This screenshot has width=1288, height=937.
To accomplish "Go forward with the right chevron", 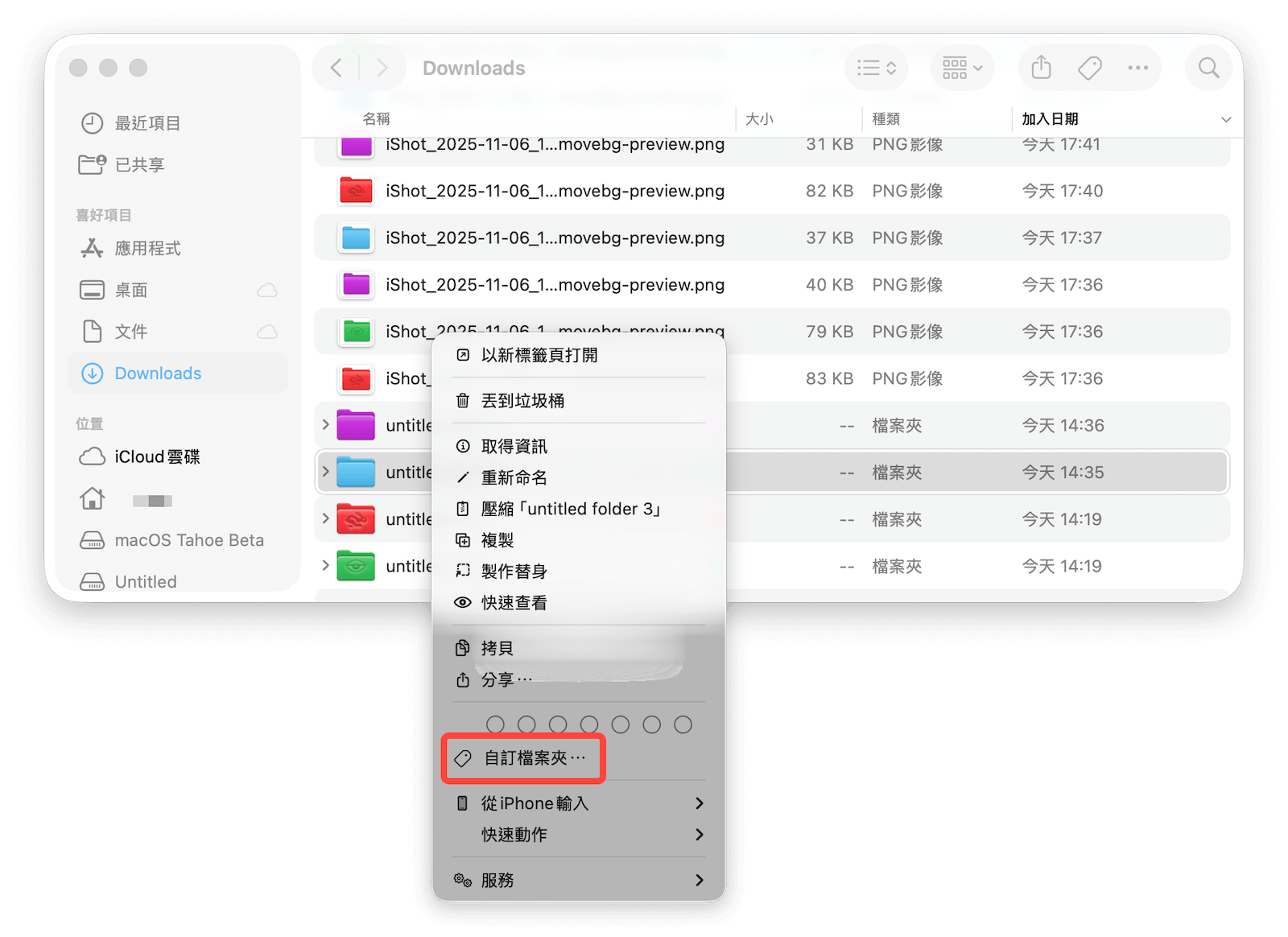I will (x=382, y=68).
